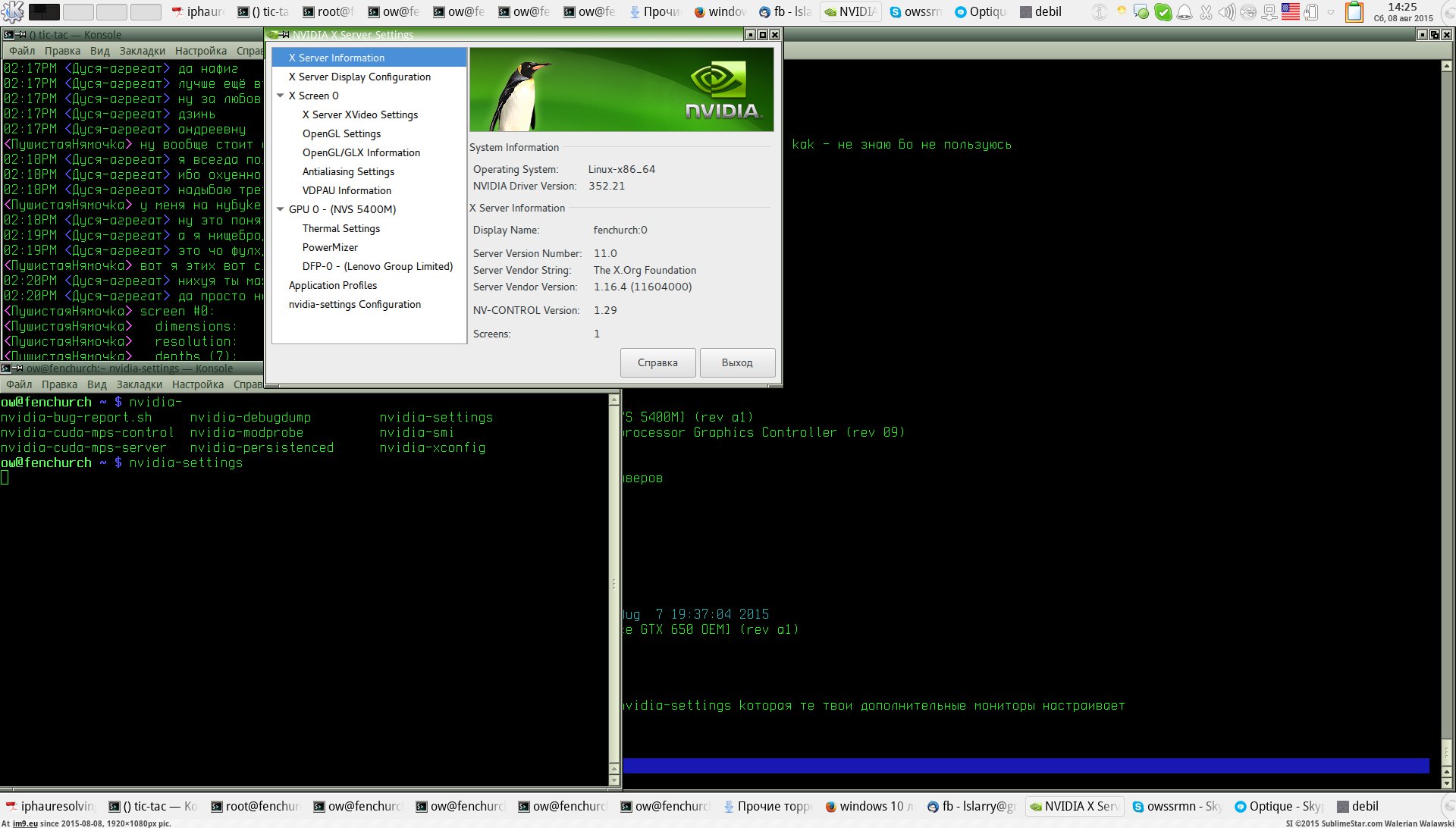Click the notifications bell tray icon
This screenshot has width=1456, height=828.
[x=1184, y=12]
